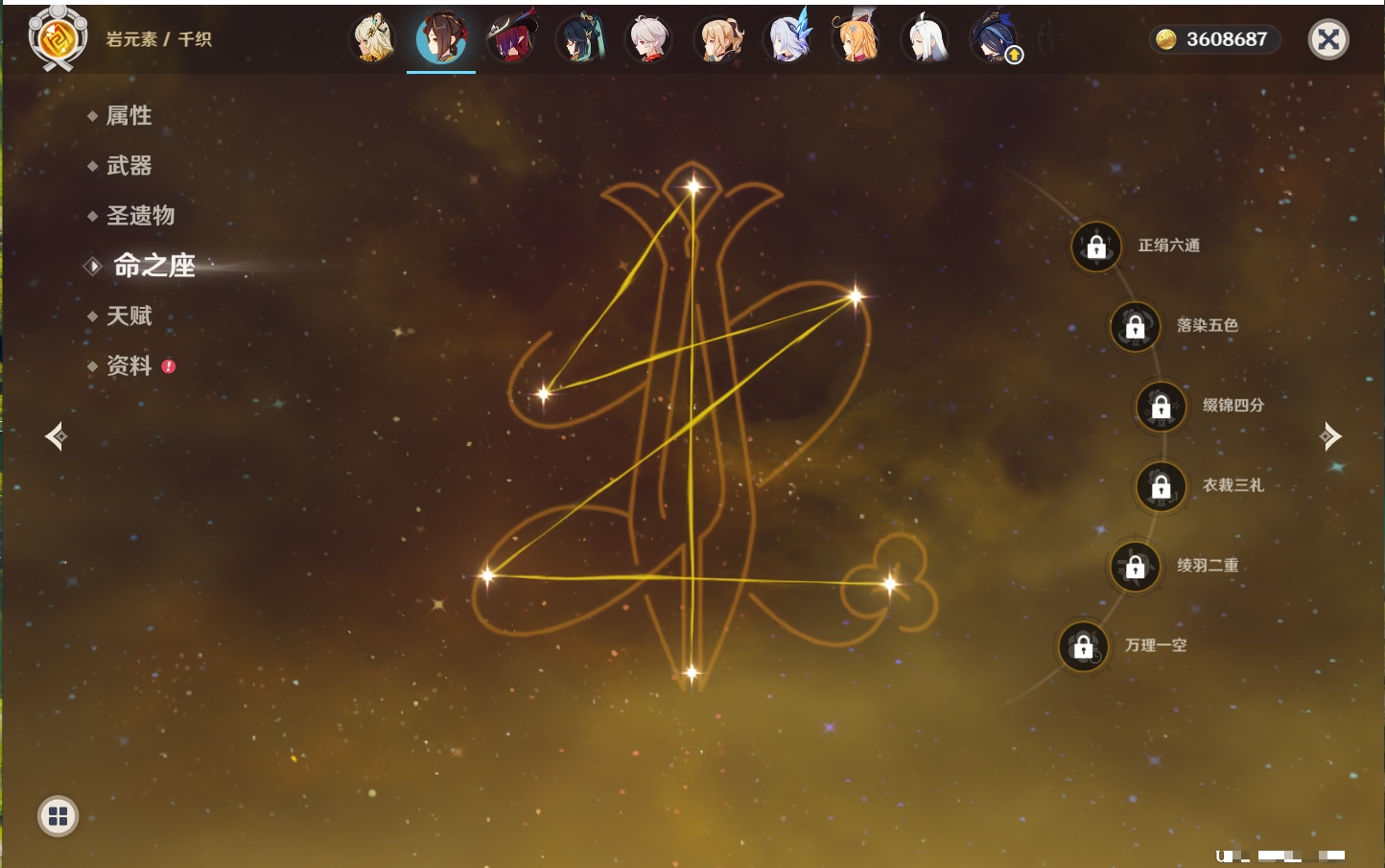Select the orange-haired avatar with braids
Viewport: 1385px width, 868px height.
(x=857, y=39)
